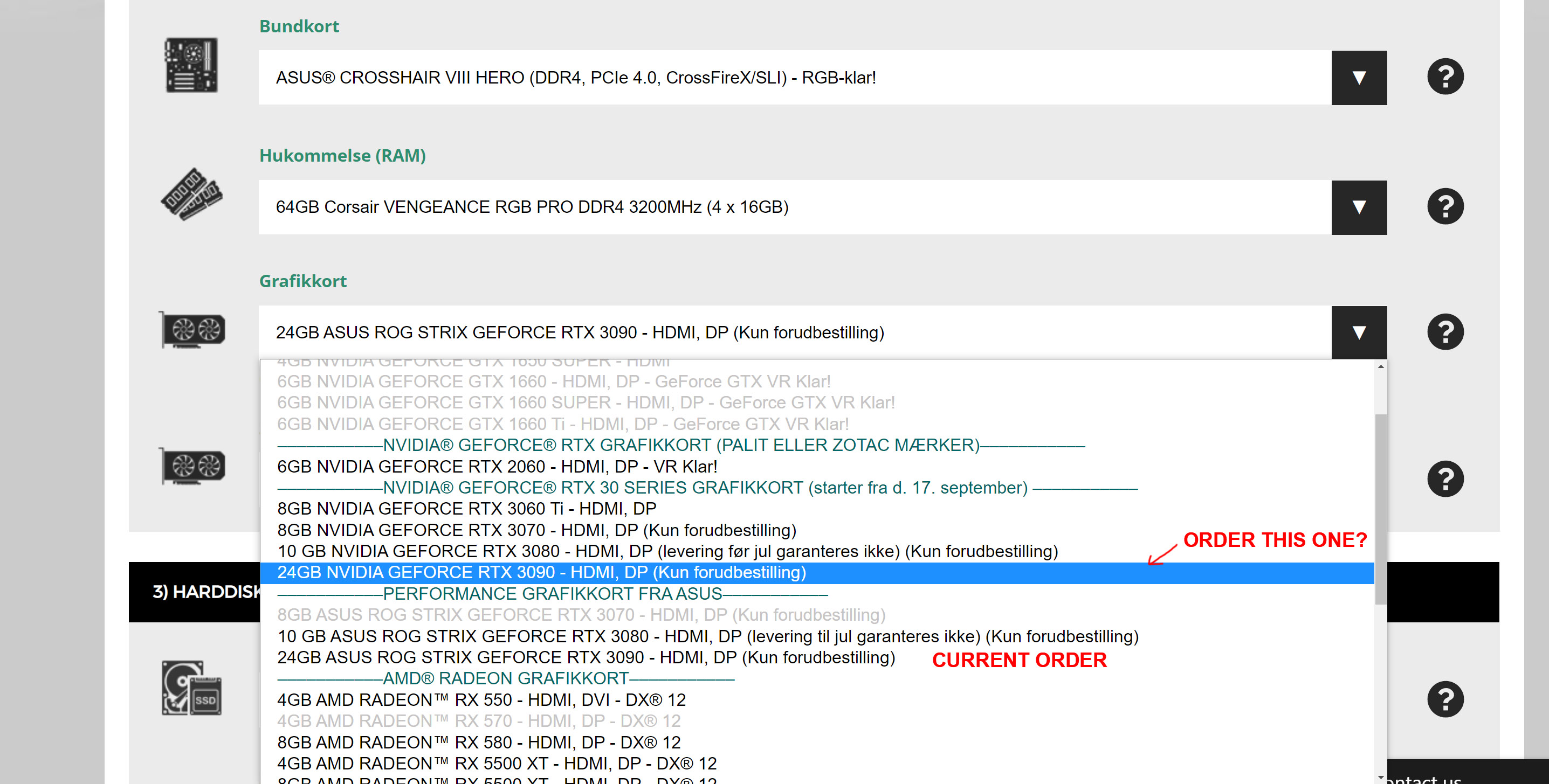The image size is (1549, 784).
Task: Click the list scrollbar up arrow
Action: pyautogui.click(x=1381, y=366)
